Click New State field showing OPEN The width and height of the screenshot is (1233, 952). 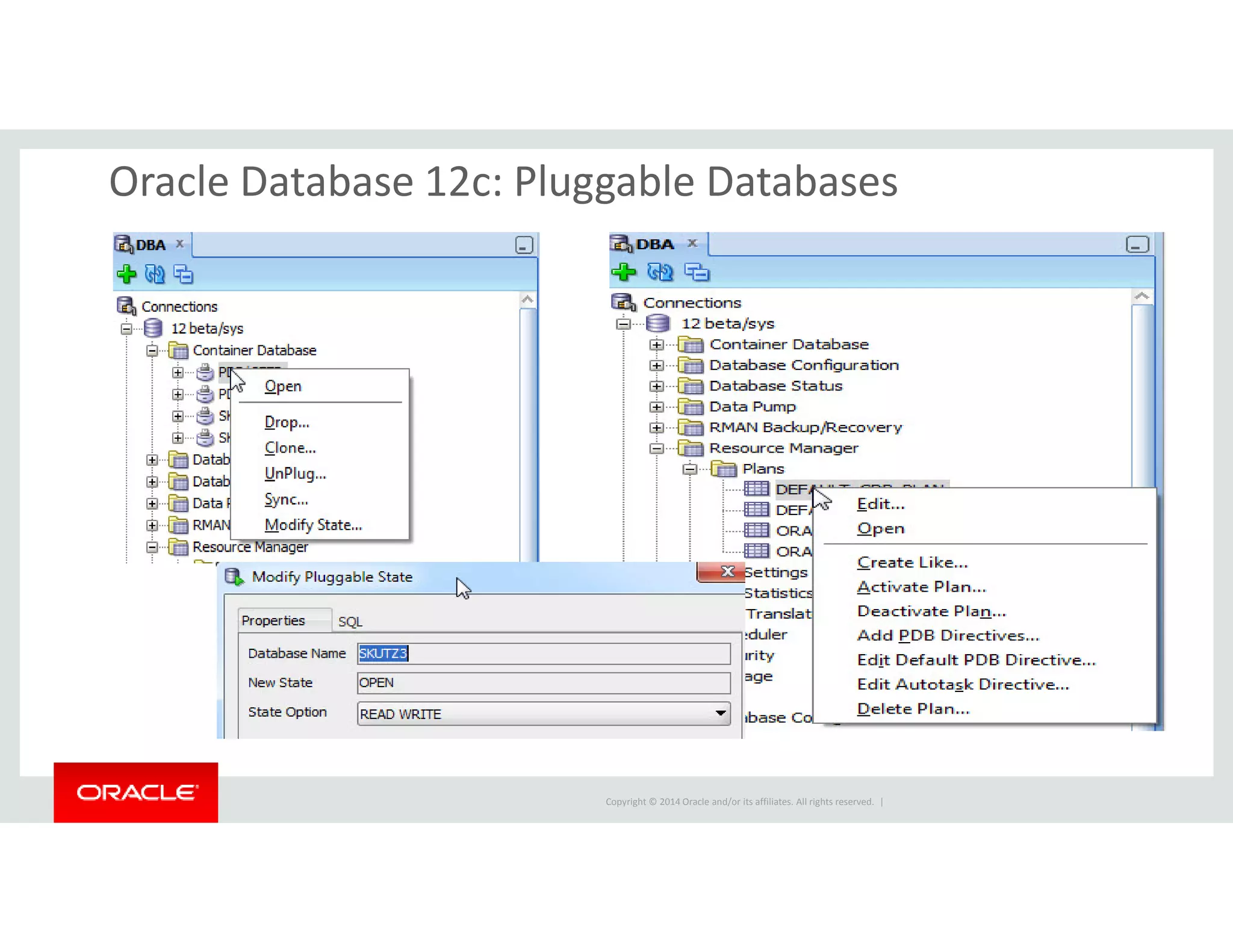click(544, 683)
